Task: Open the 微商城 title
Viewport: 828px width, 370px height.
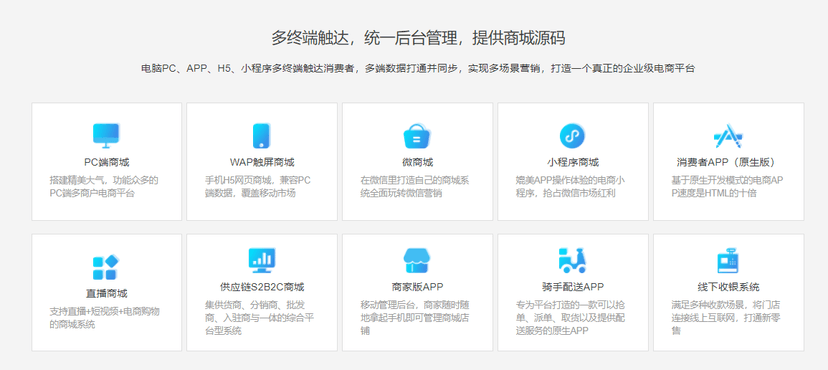Action: point(417,162)
